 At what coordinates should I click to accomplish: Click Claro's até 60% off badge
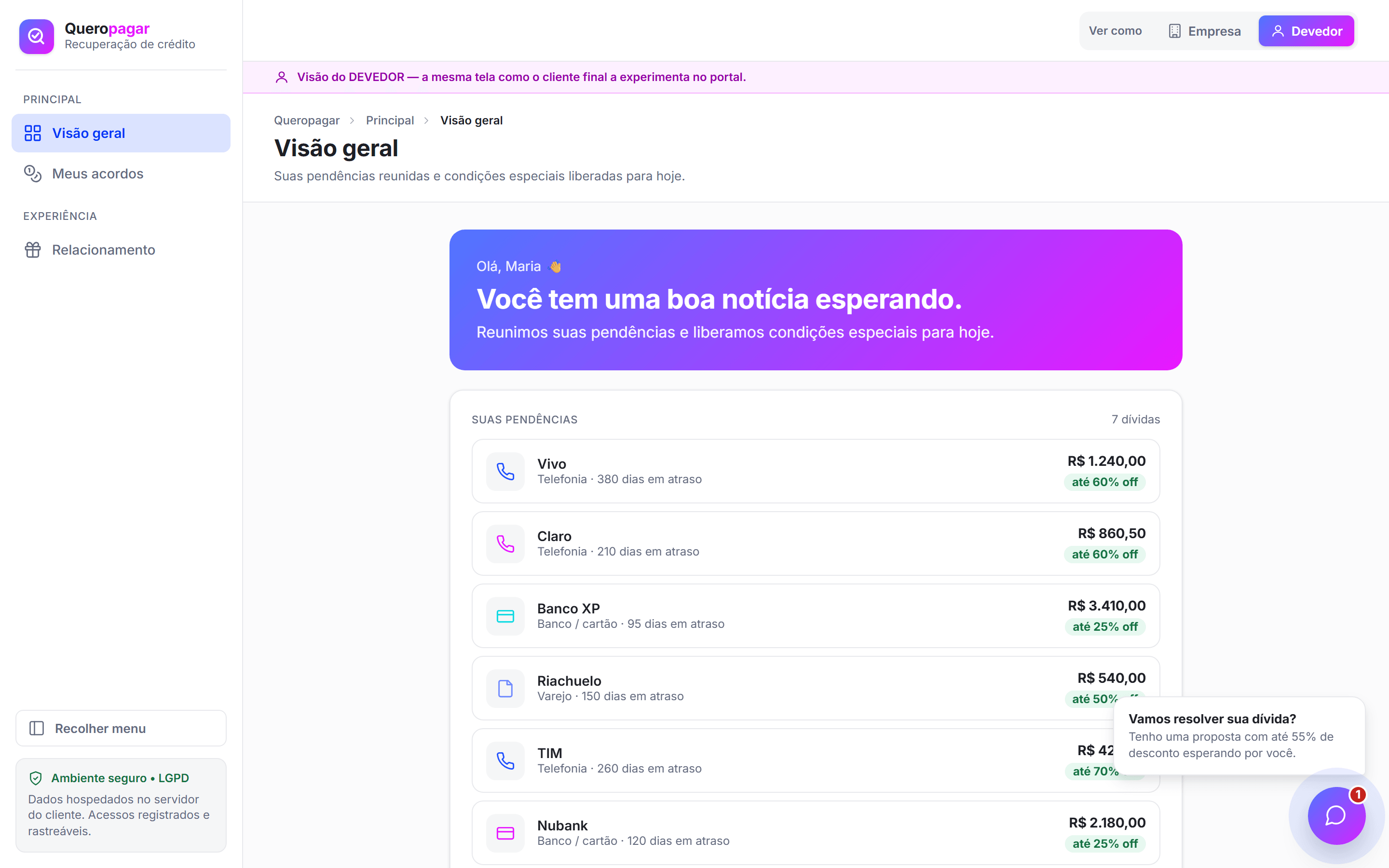(1105, 555)
